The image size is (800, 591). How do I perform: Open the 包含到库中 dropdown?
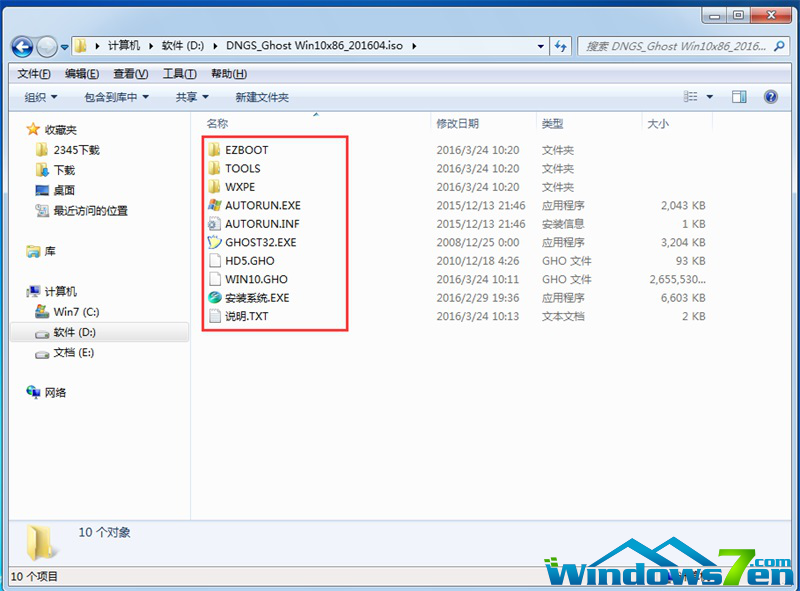pyautogui.click(x=116, y=97)
